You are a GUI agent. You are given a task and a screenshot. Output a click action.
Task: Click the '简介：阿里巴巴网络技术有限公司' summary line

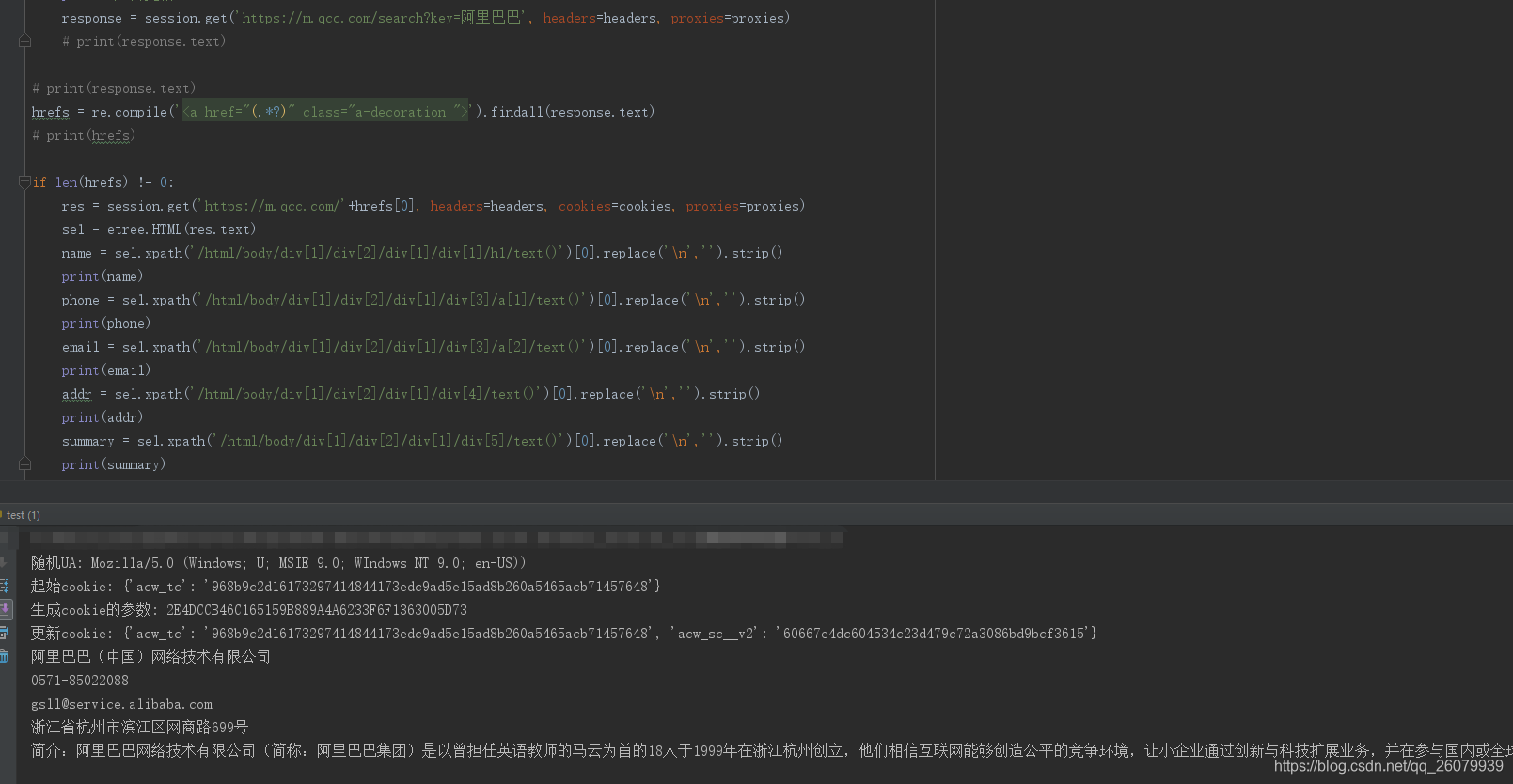pos(771,751)
